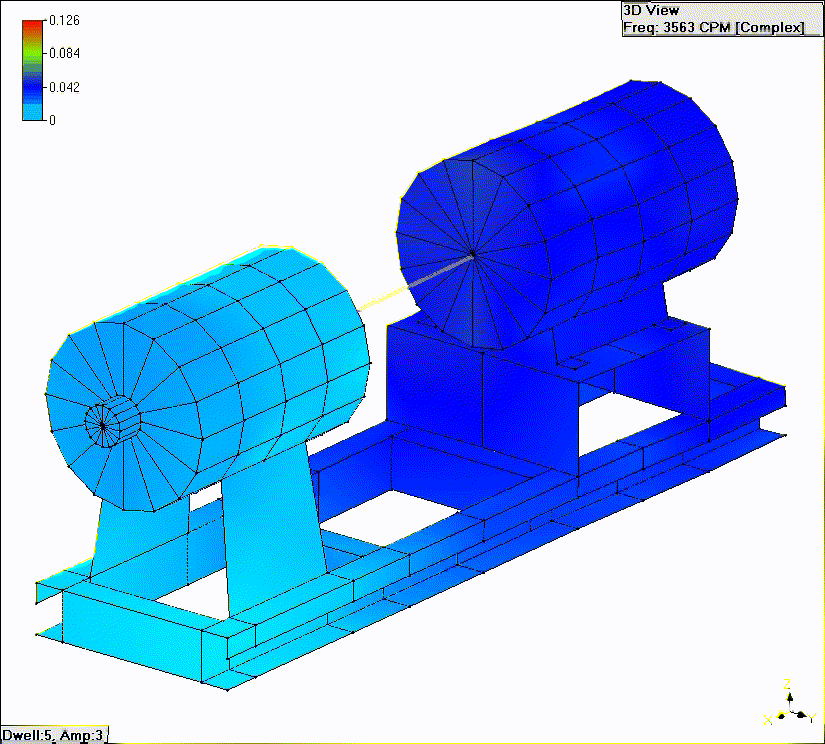Click the 3D View title label
This screenshot has width=825, height=744.
651,10
